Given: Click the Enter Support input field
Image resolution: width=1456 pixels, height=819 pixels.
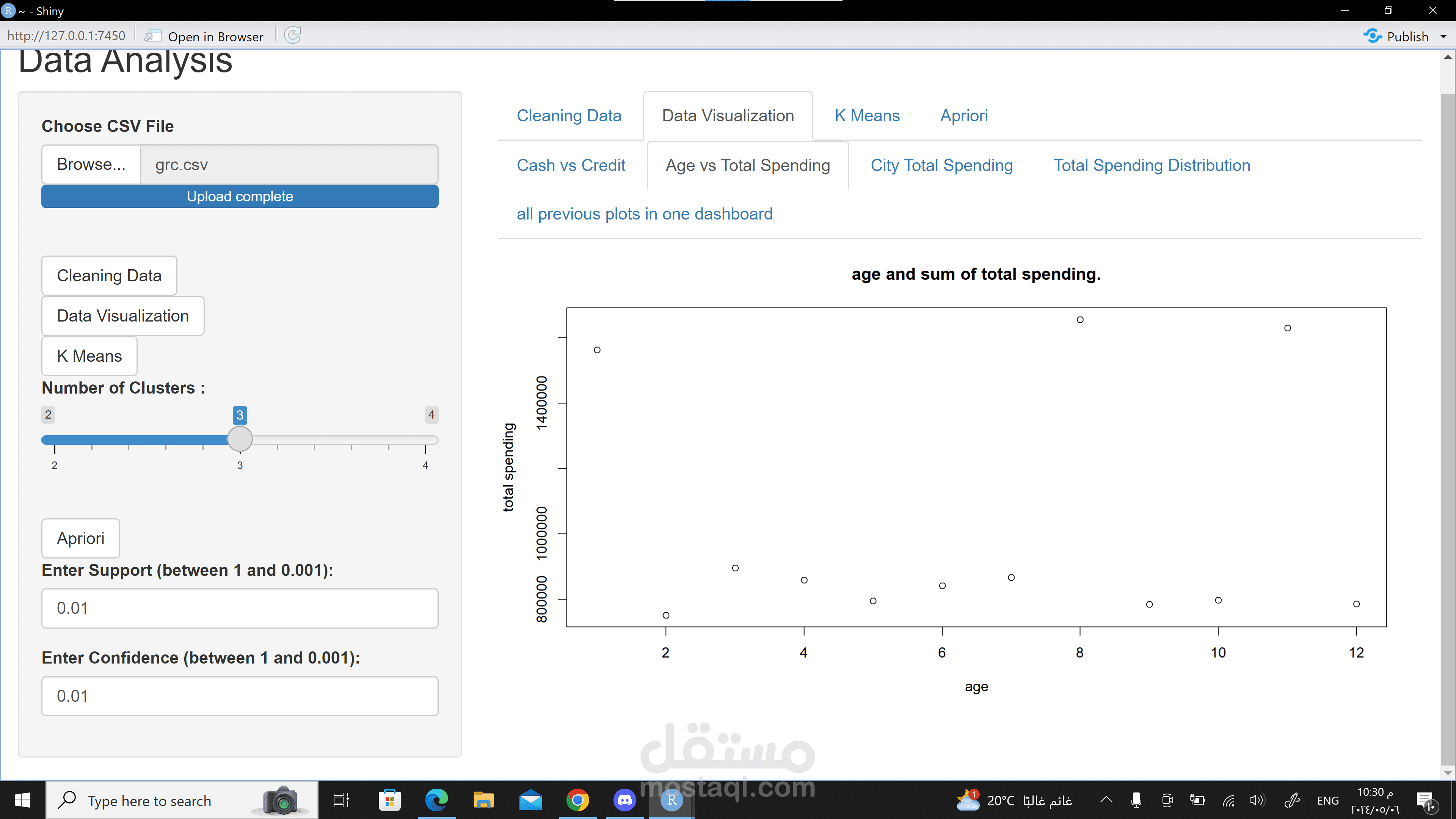Looking at the screenshot, I should click(x=240, y=608).
